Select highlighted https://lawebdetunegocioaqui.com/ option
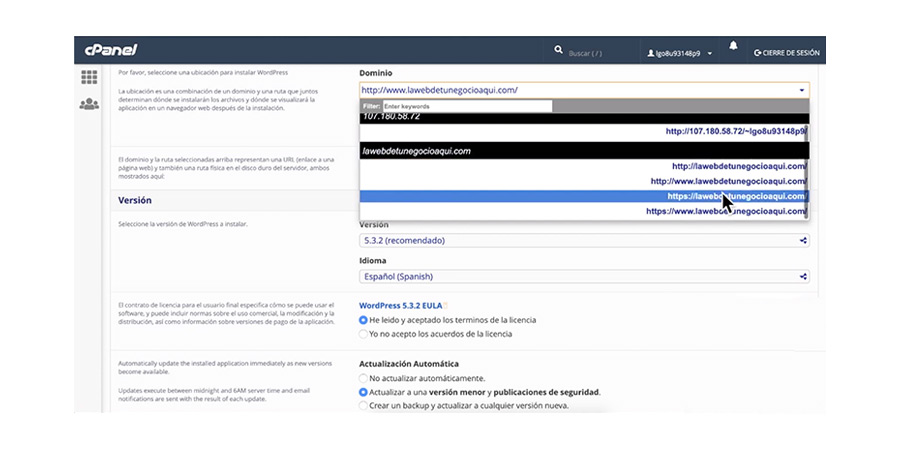This screenshot has width=900, height=450. (x=583, y=196)
